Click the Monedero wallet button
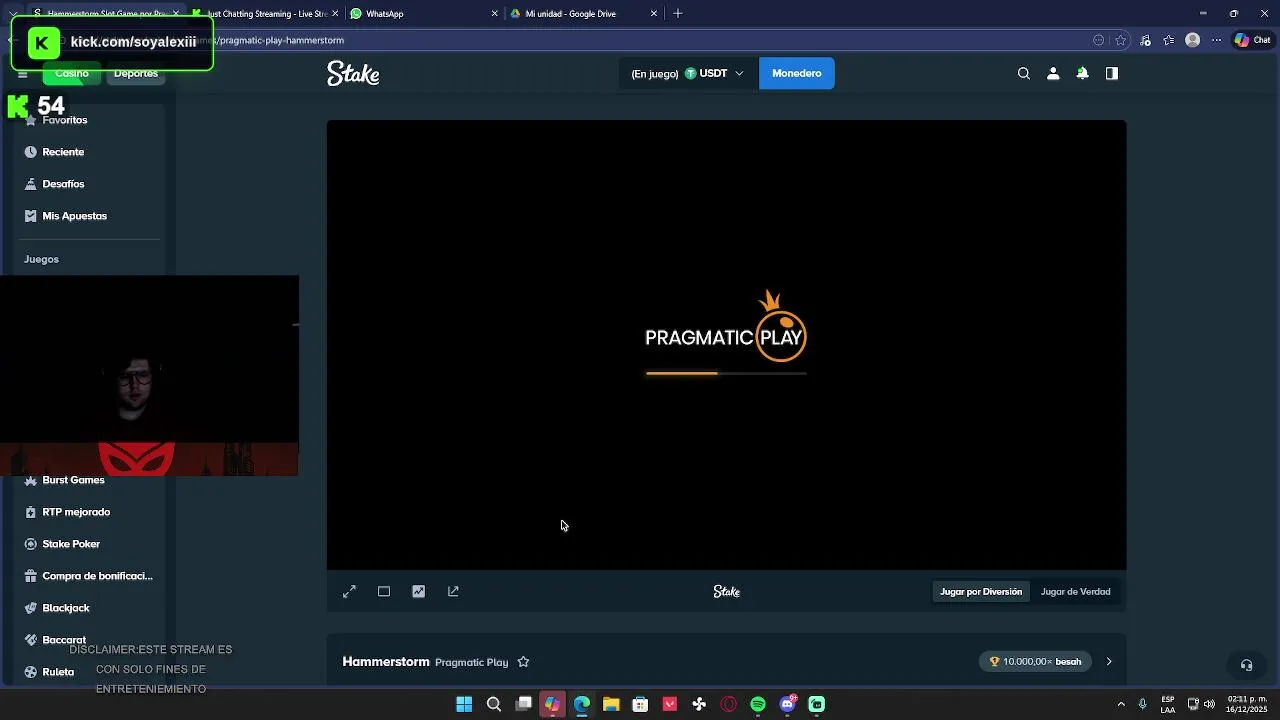Image resolution: width=1280 pixels, height=720 pixels. pos(796,73)
